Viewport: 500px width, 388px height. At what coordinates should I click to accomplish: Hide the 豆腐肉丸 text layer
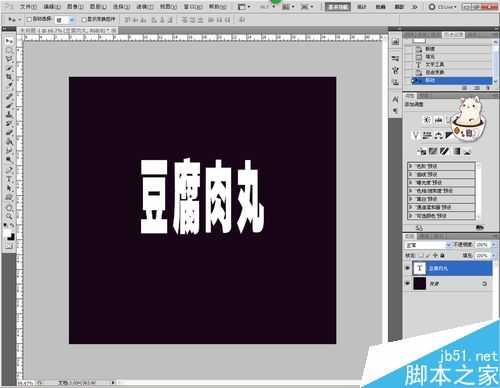tap(408, 268)
